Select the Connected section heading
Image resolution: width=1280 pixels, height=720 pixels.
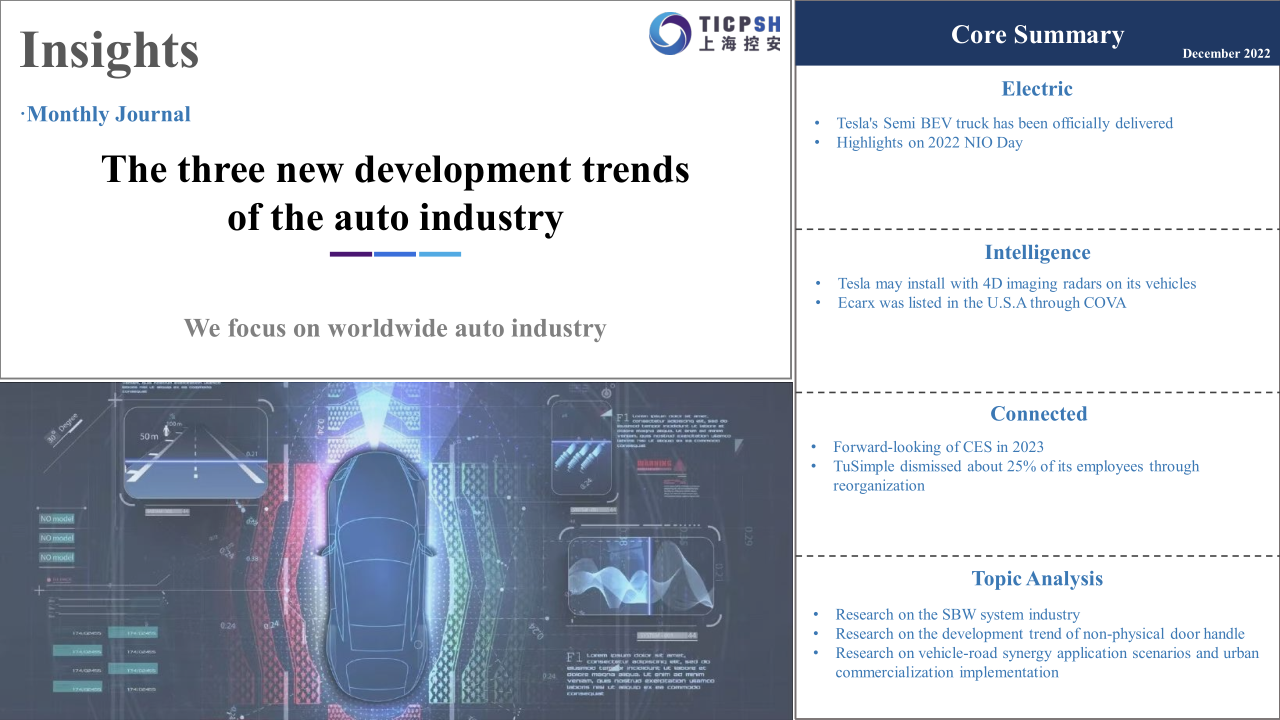click(x=1038, y=414)
